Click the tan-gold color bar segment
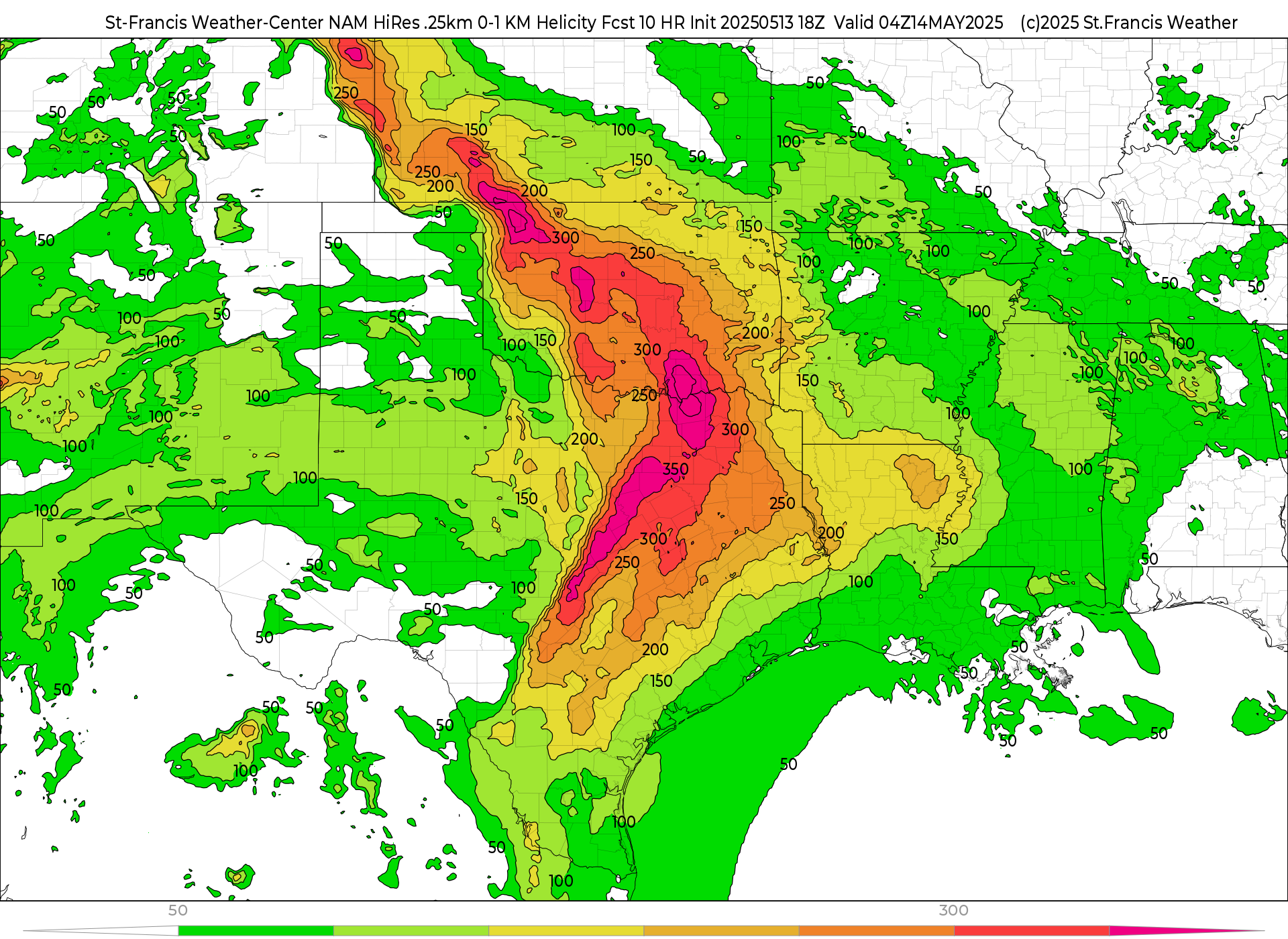Screen dimensions: 1288x939 coord(721,931)
